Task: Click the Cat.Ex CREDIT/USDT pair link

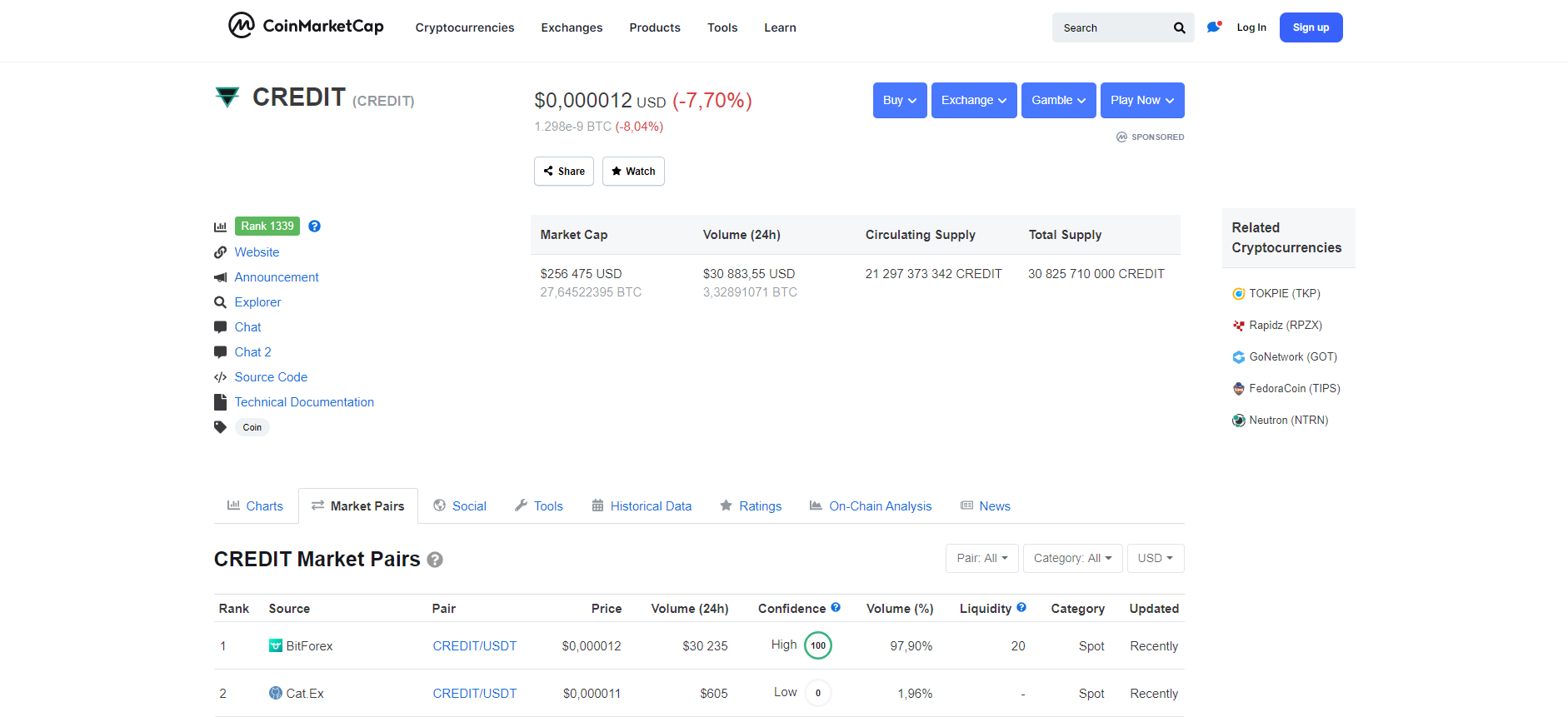Action: (475, 694)
